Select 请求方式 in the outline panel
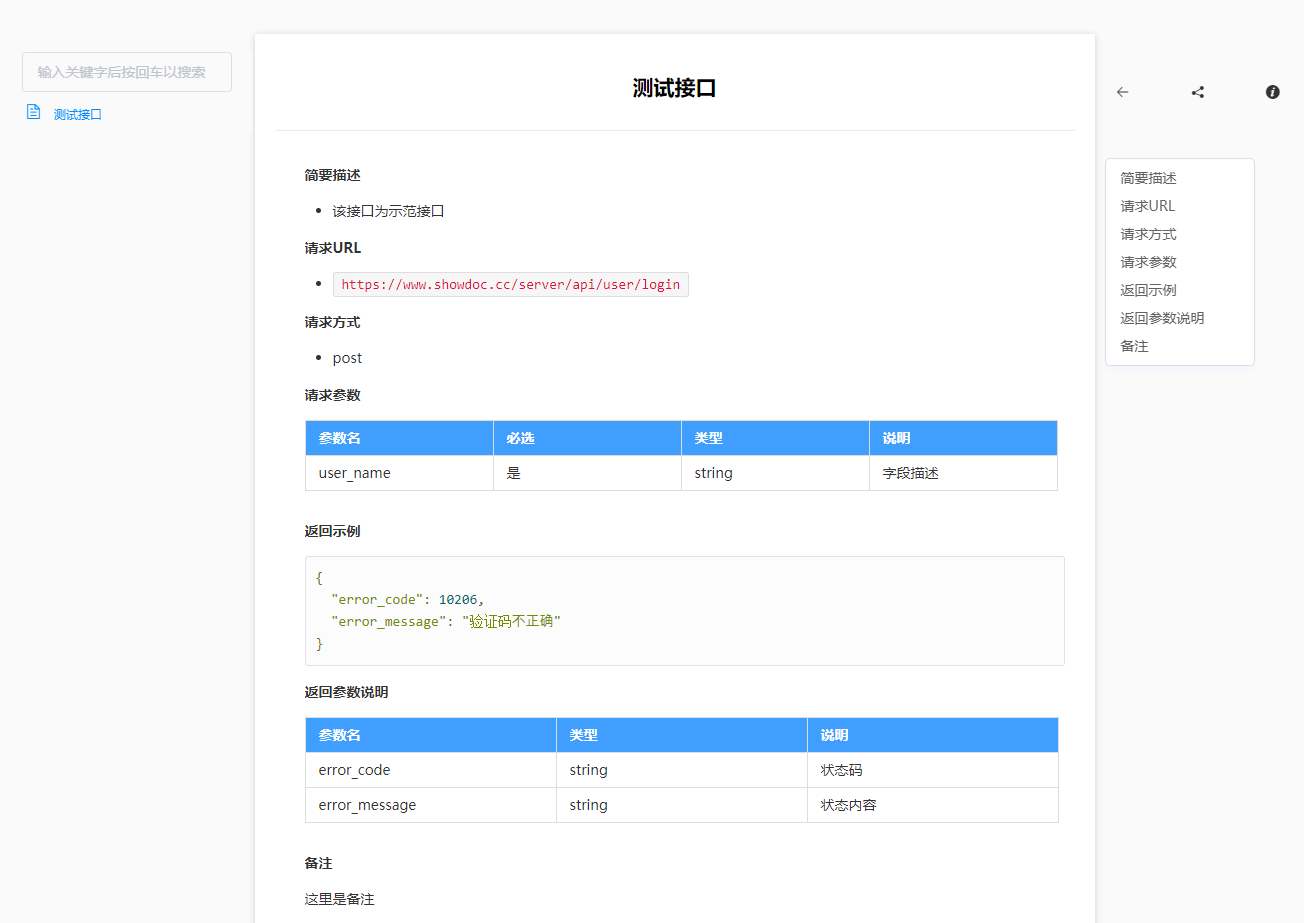This screenshot has height=923, width=1304. (x=1146, y=233)
